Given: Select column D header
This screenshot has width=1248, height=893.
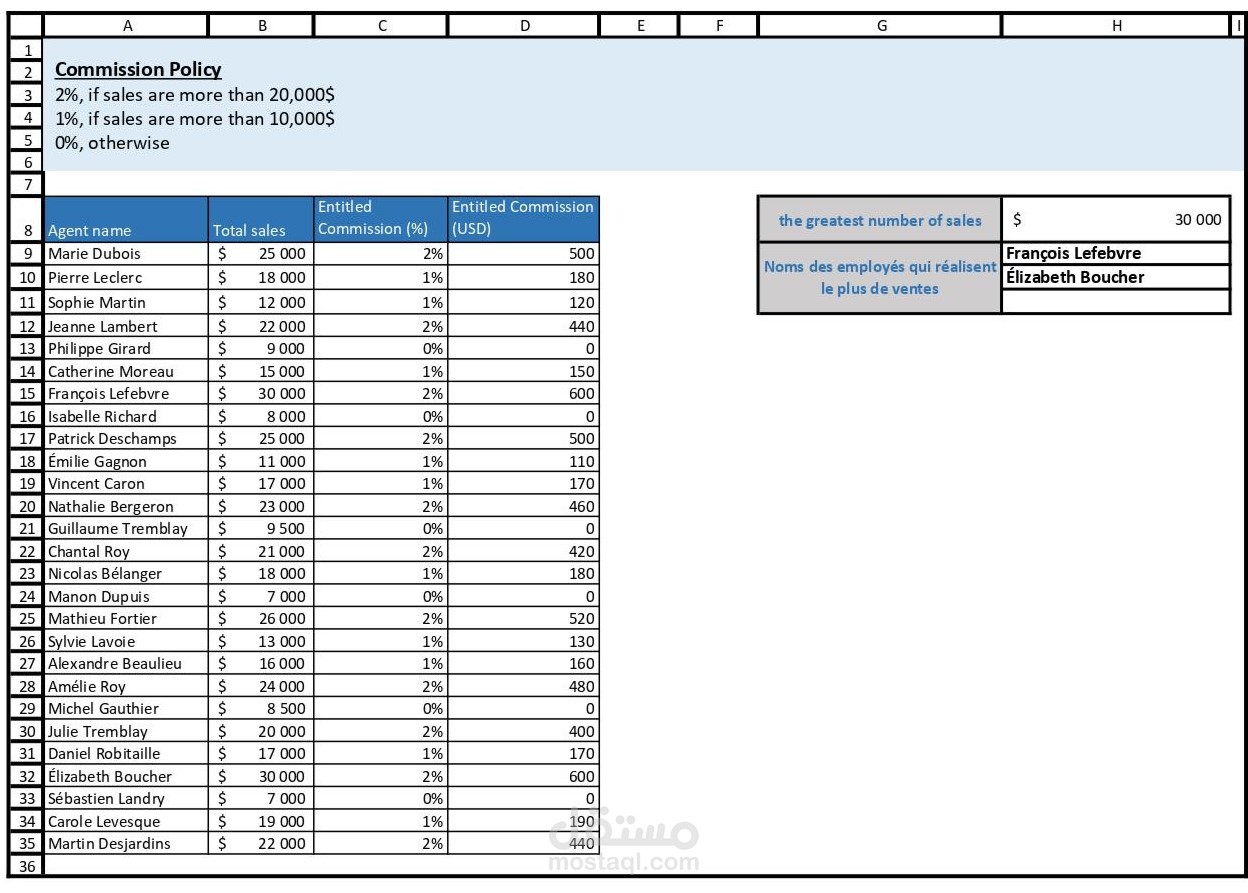Looking at the screenshot, I should click(524, 27).
